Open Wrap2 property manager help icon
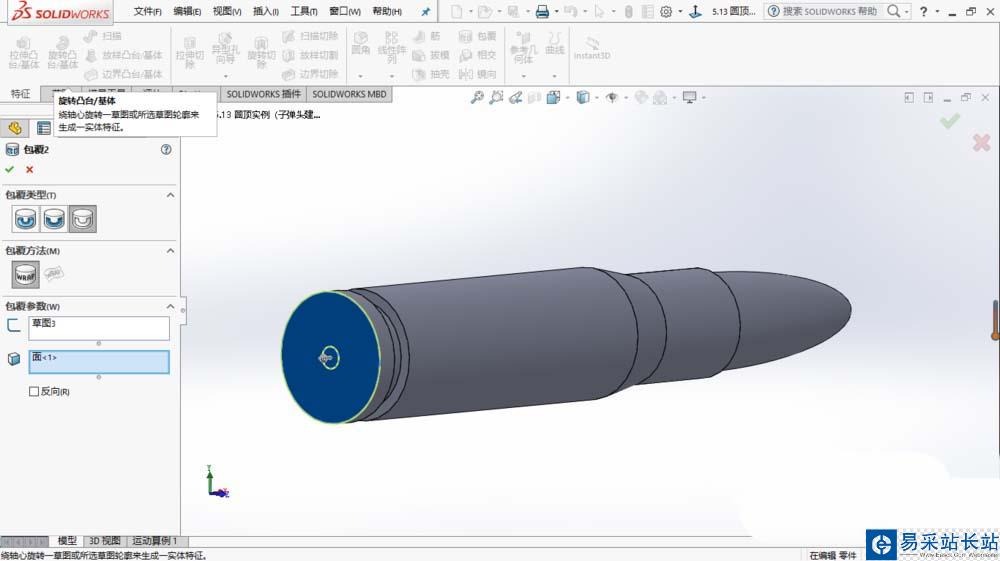Screen dimensions: 1000x561 (166, 149)
